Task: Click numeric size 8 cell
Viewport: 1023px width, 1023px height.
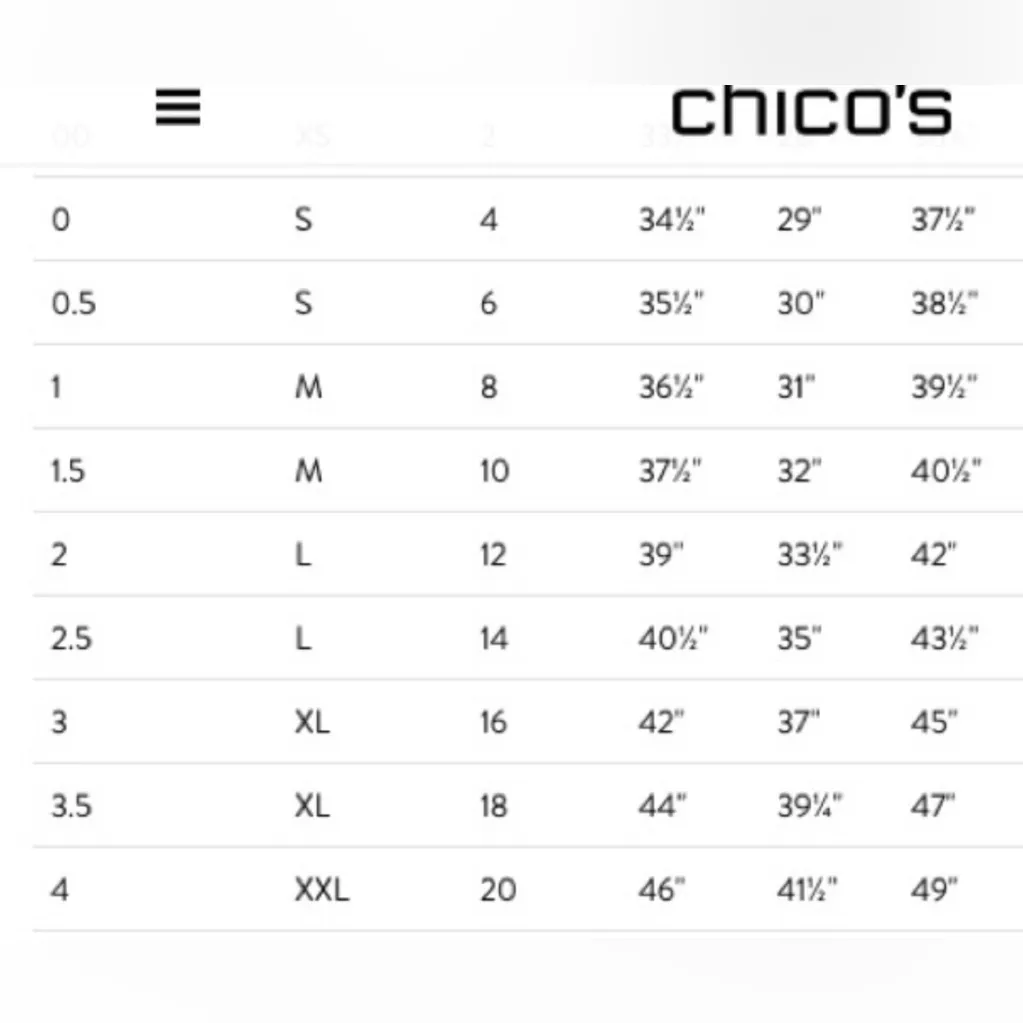Action: coord(488,387)
